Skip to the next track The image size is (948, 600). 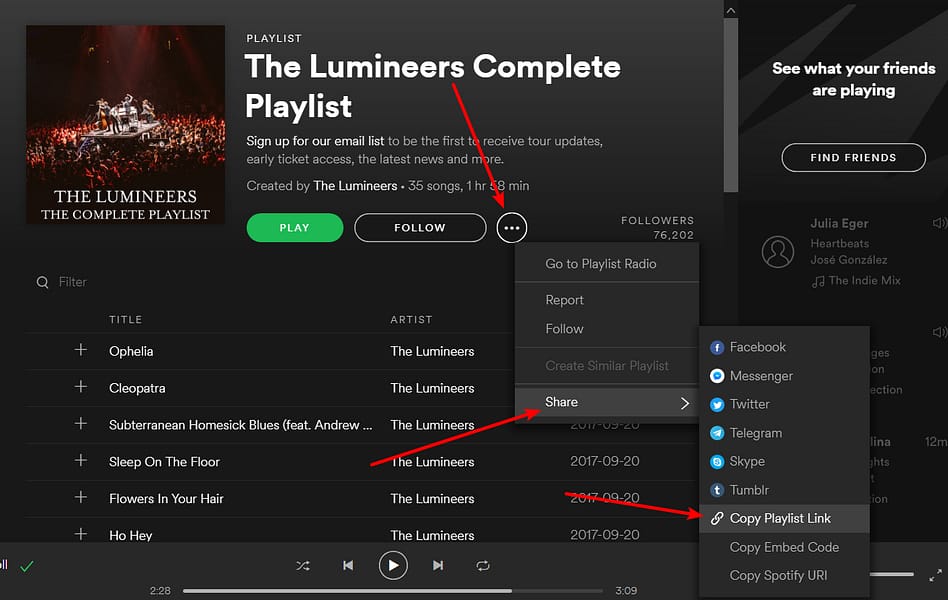438,566
